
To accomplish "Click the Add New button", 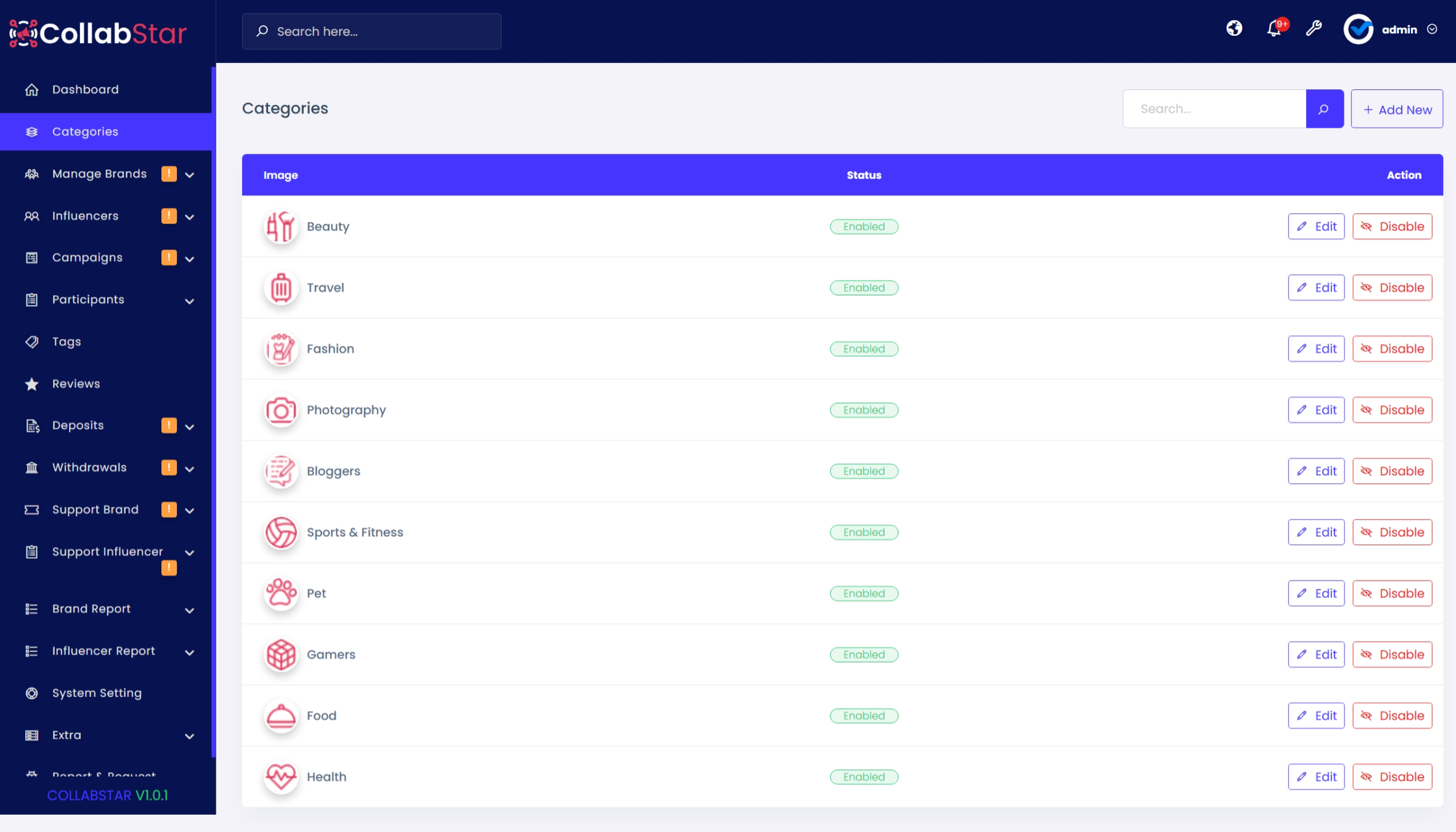I will [x=1397, y=109].
